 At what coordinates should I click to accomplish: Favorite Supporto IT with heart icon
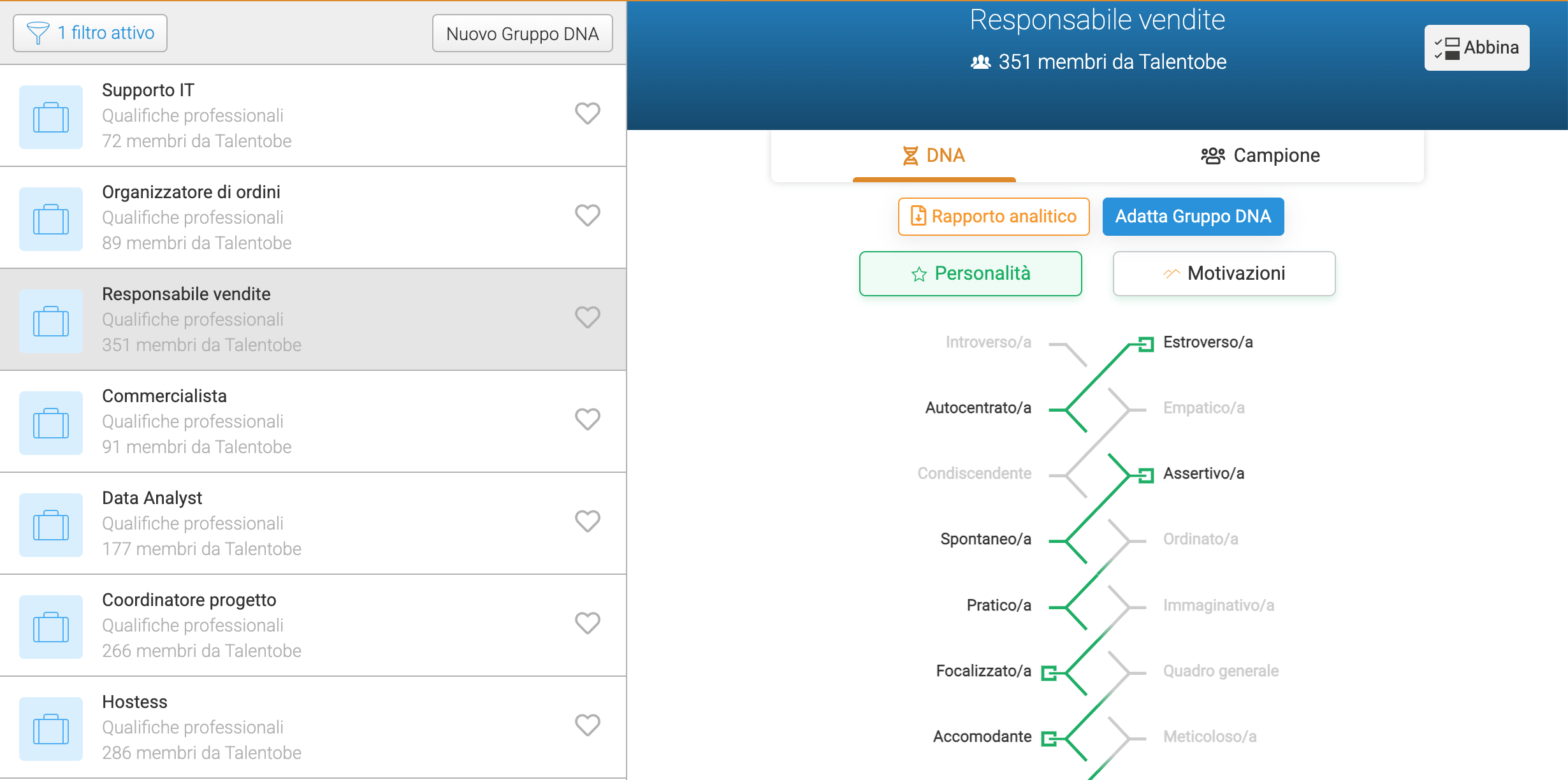click(x=588, y=113)
